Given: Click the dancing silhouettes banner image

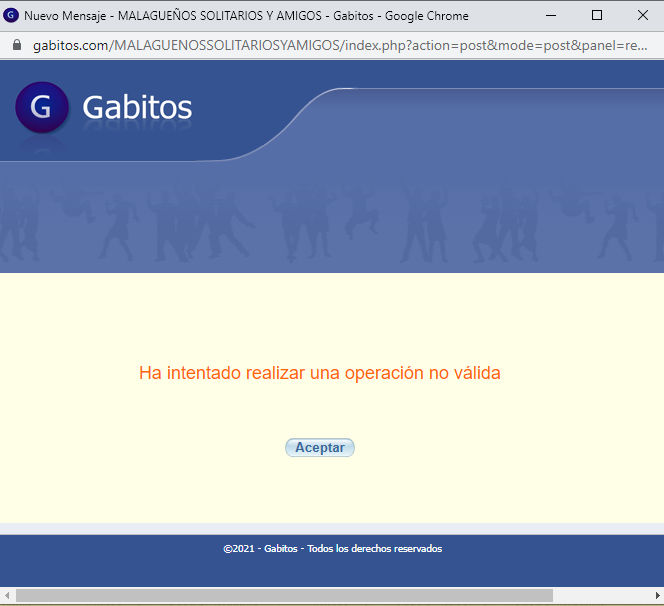Looking at the screenshot, I should (x=330, y=220).
